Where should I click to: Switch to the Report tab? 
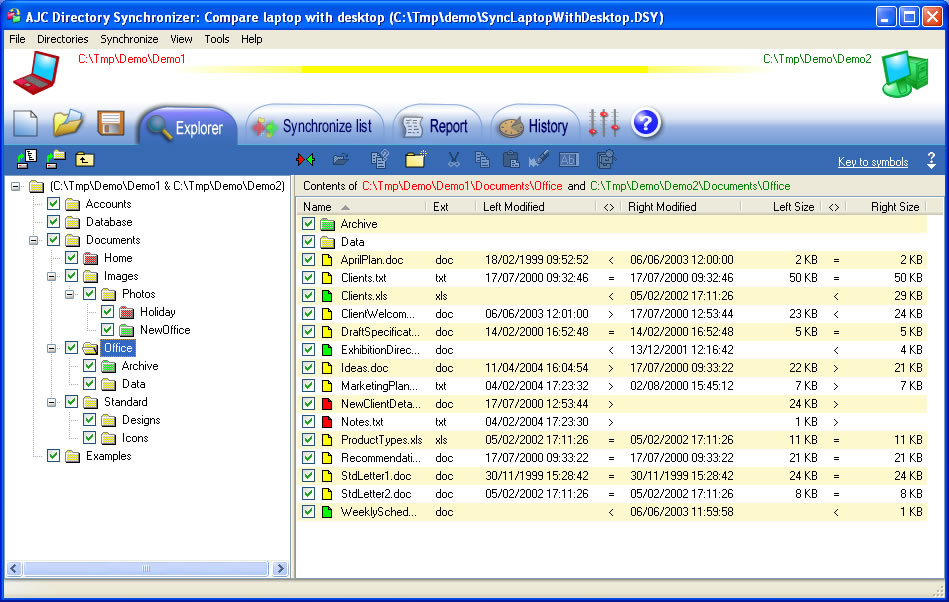click(437, 125)
